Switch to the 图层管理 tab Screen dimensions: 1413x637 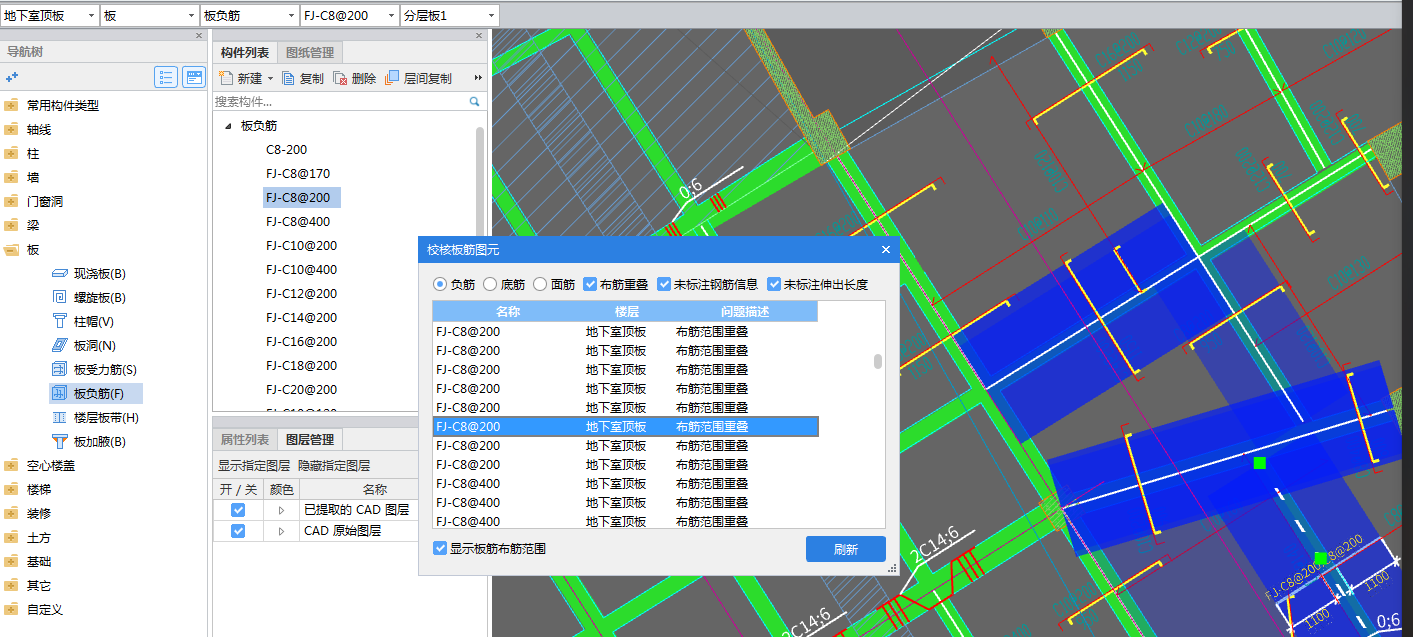pos(310,439)
